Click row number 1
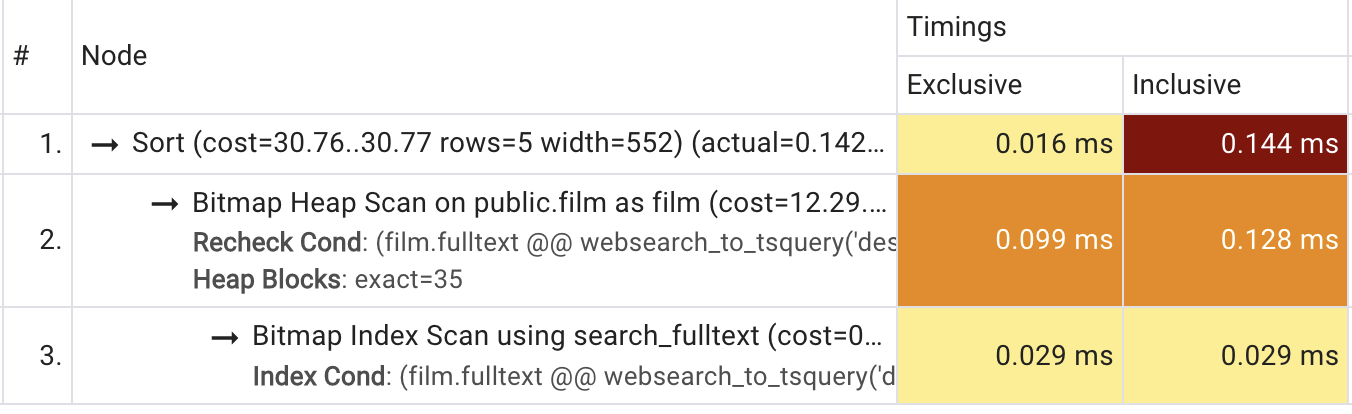This screenshot has width=1352, height=414. tap(52, 144)
